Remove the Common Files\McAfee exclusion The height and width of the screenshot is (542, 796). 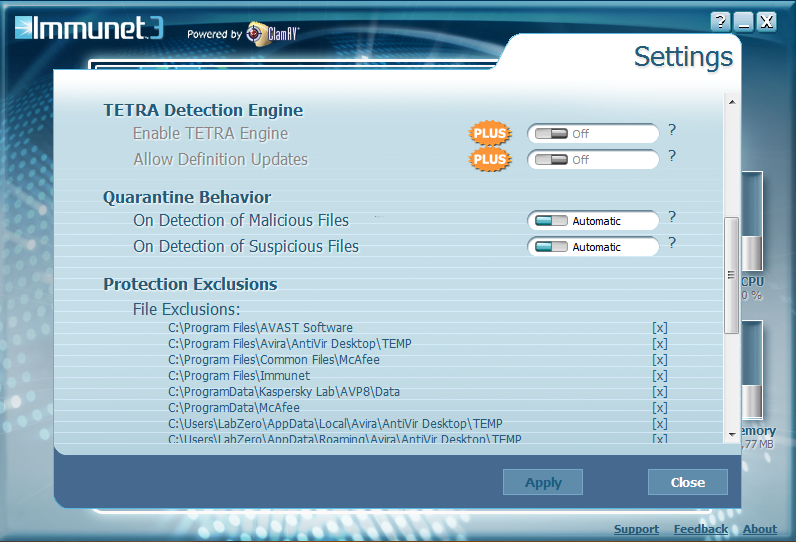tap(659, 360)
